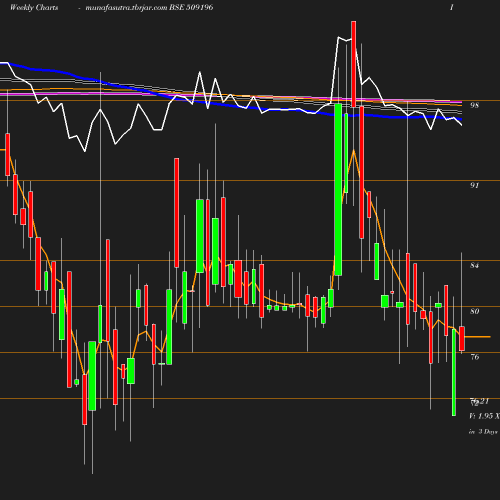
Task: Click the "munafasutra.tbrjar.com" source text
Action: pos(126,8)
